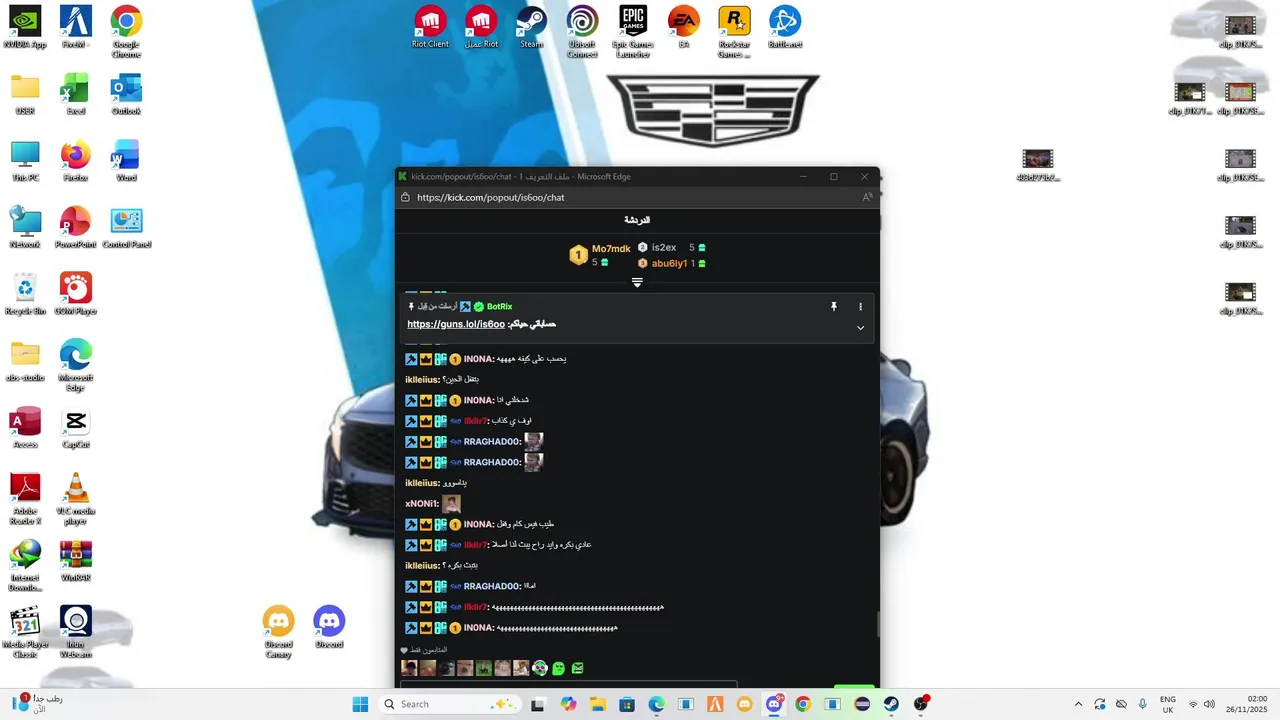Click the Mo7mdk leaderboard username
The height and width of the screenshot is (720, 1280).
(611, 249)
